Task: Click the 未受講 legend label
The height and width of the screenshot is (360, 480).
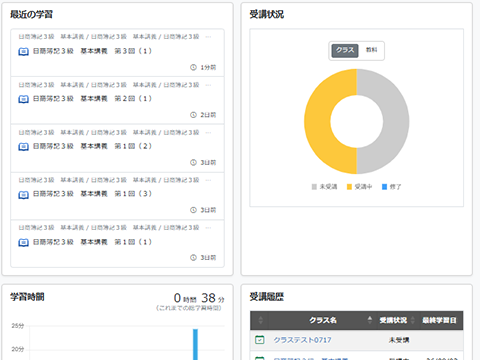Action: tap(328, 187)
